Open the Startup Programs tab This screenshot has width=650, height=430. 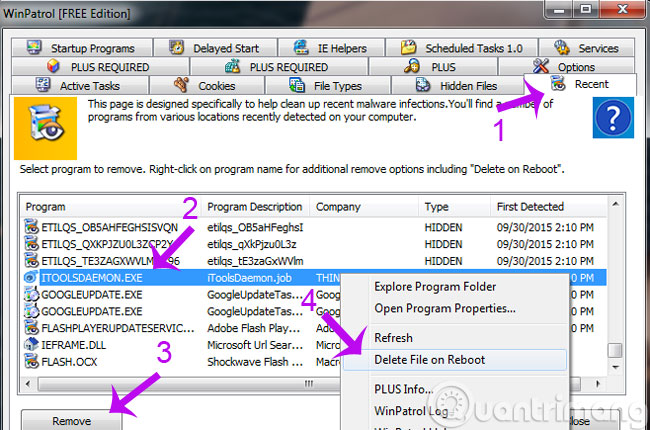(82, 48)
